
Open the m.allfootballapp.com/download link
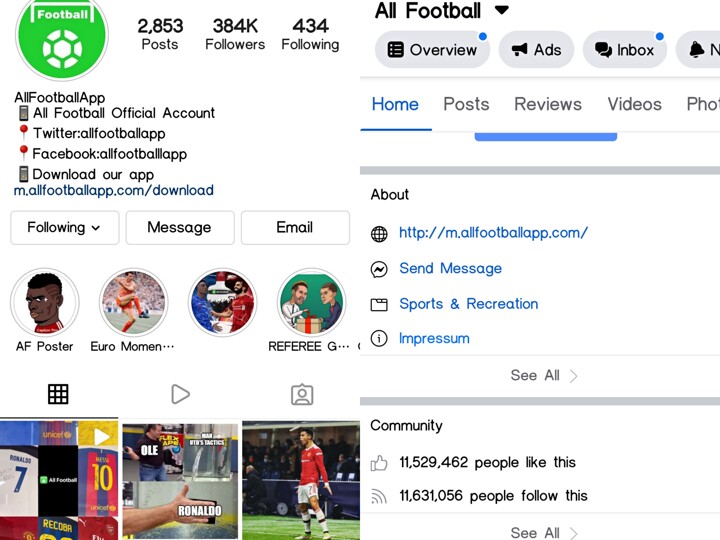pyautogui.click(x=113, y=190)
